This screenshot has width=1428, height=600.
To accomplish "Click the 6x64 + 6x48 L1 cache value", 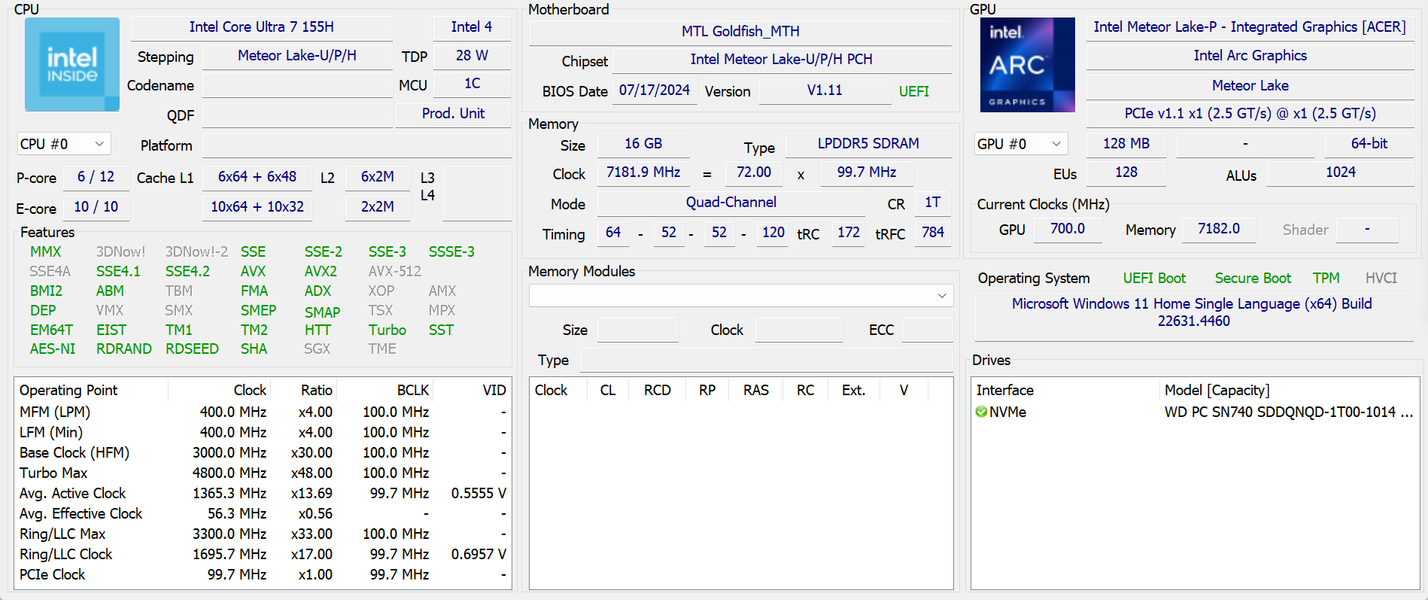I will [x=257, y=177].
